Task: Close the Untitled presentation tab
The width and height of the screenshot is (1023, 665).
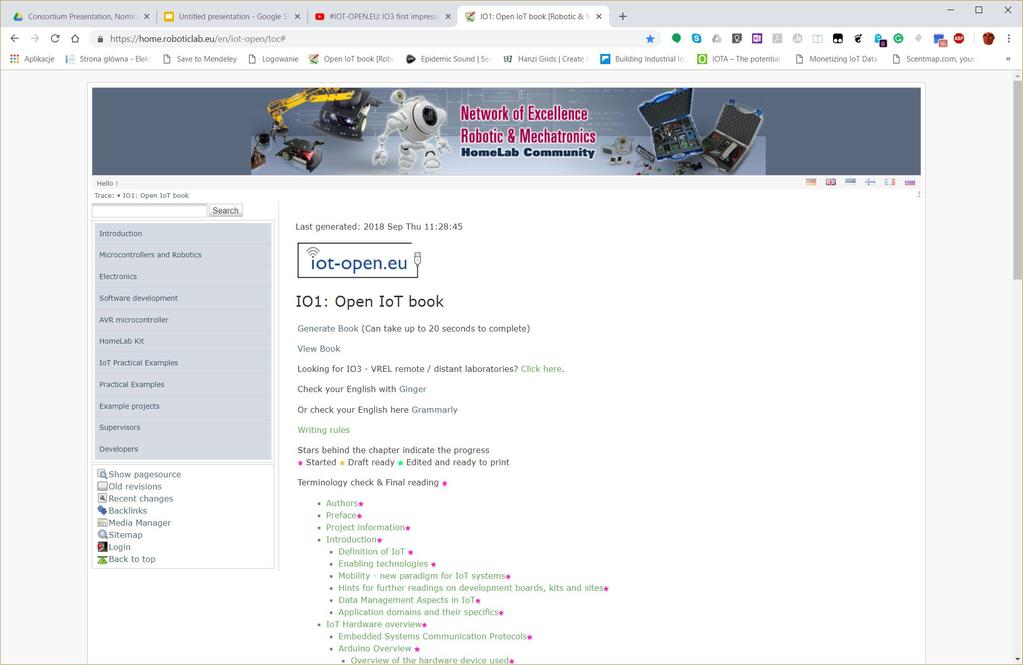Action: [298, 16]
